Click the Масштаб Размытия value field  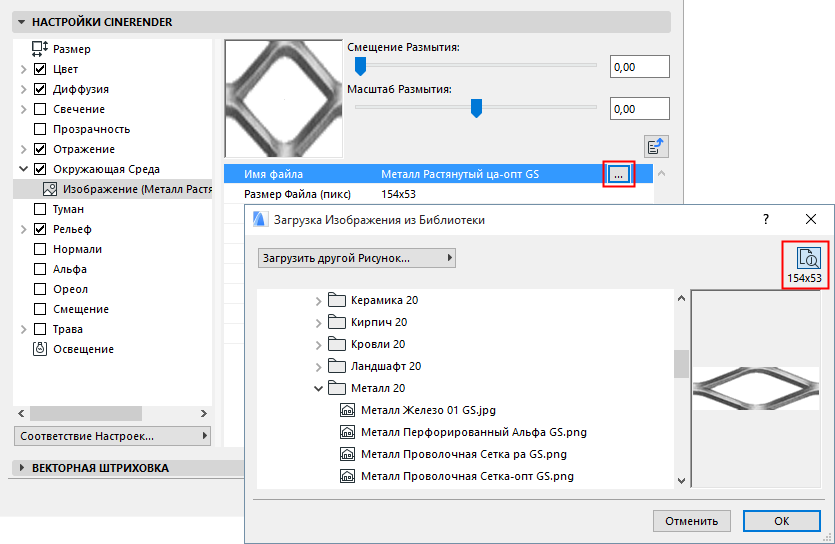[640, 109]
